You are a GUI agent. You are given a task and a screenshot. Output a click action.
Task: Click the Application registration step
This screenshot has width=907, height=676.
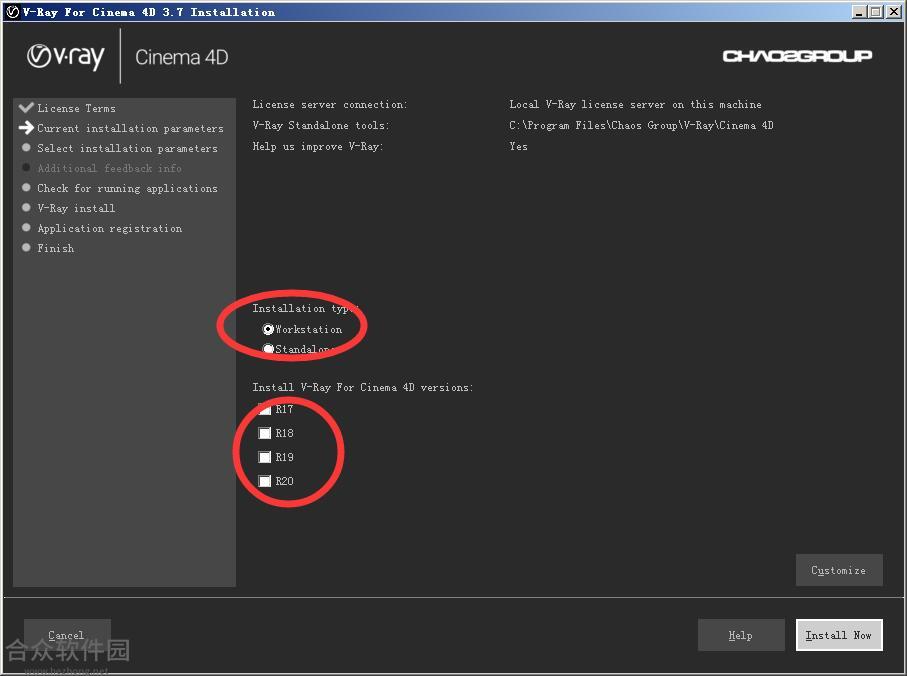(x=109, y=228)
